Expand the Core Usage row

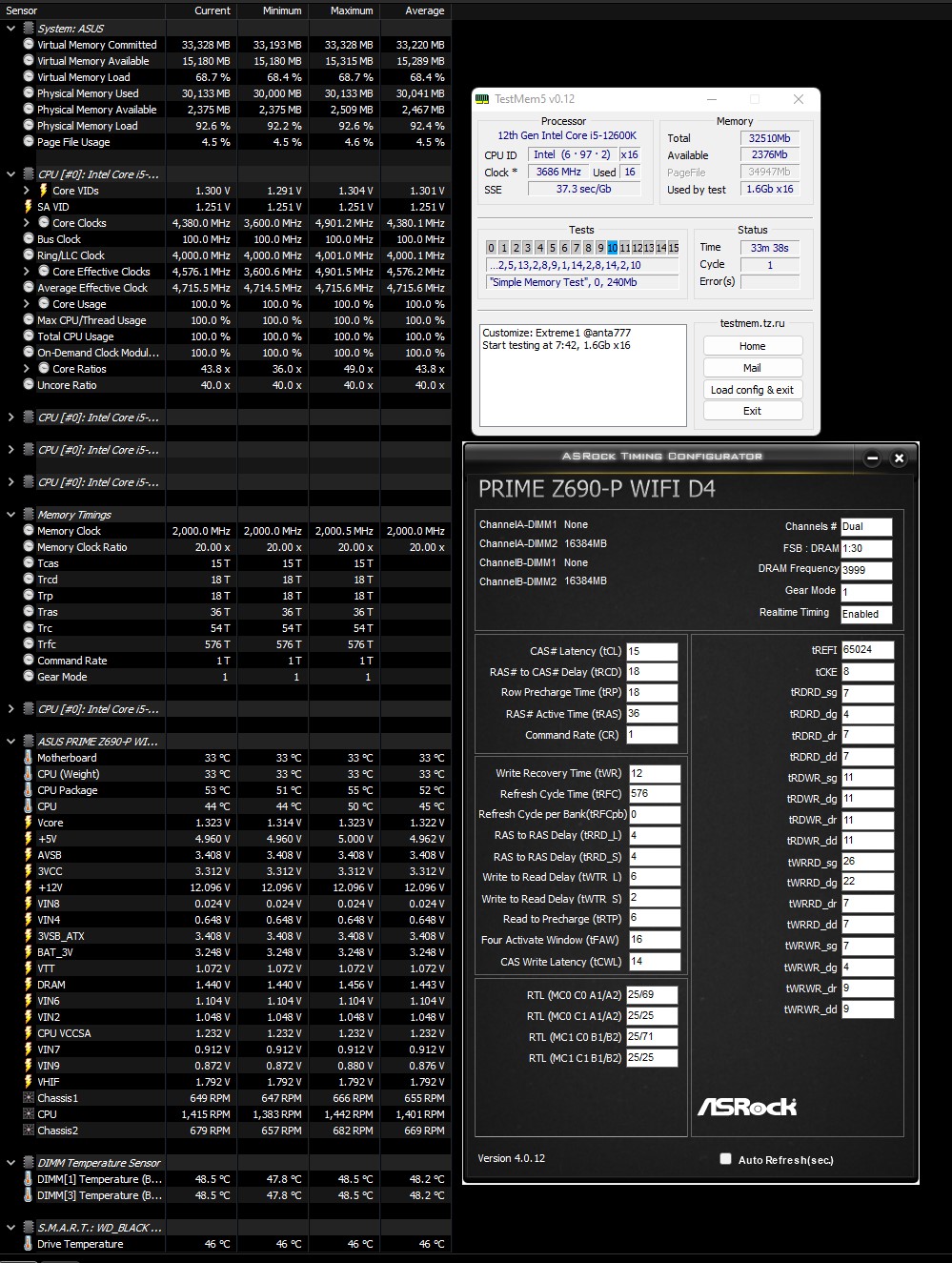pyautogui.click(x=27, y=304)
